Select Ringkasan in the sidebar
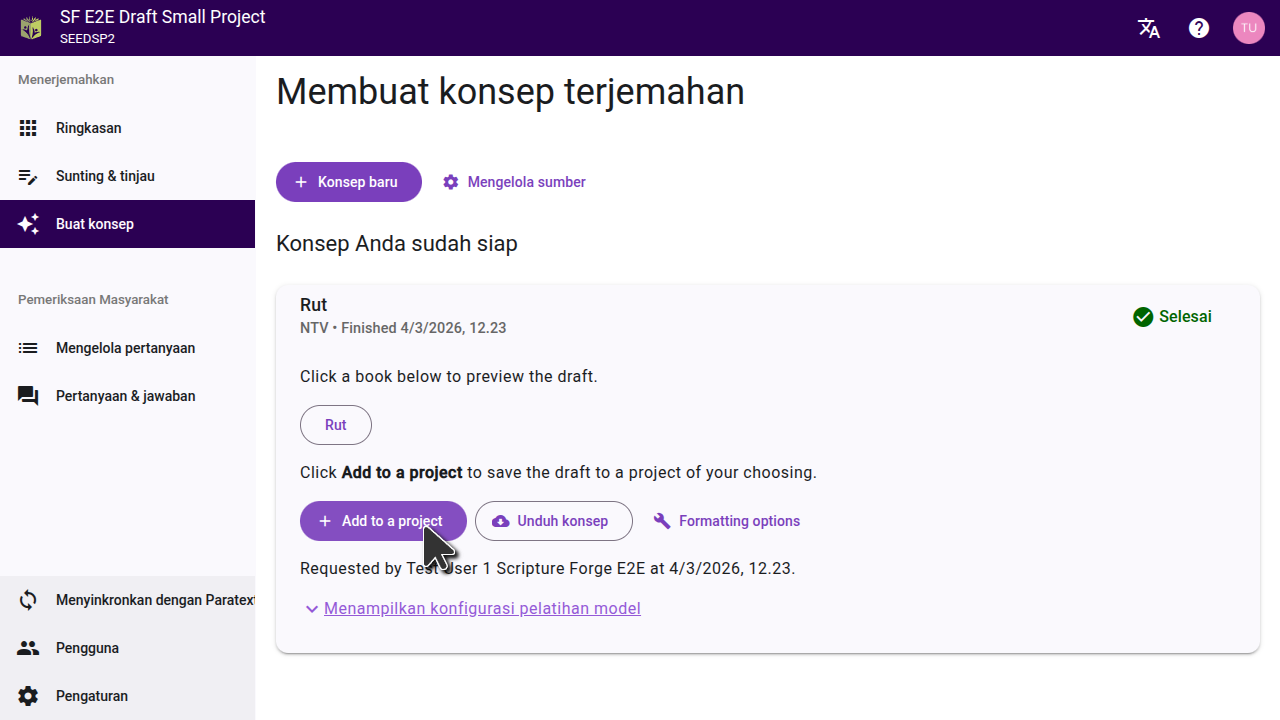This screenshot has height=720, width=1280. 89,128
